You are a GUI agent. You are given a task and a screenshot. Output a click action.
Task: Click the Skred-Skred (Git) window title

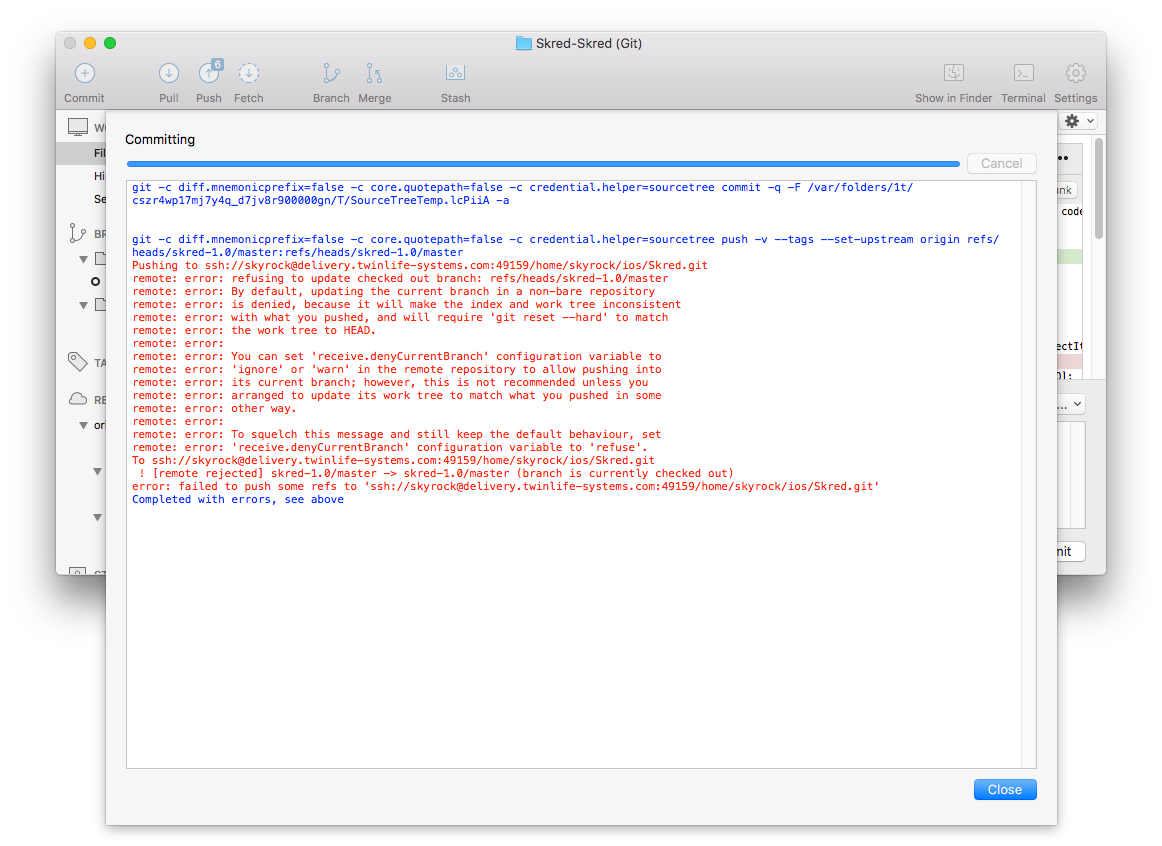[588, 44]
